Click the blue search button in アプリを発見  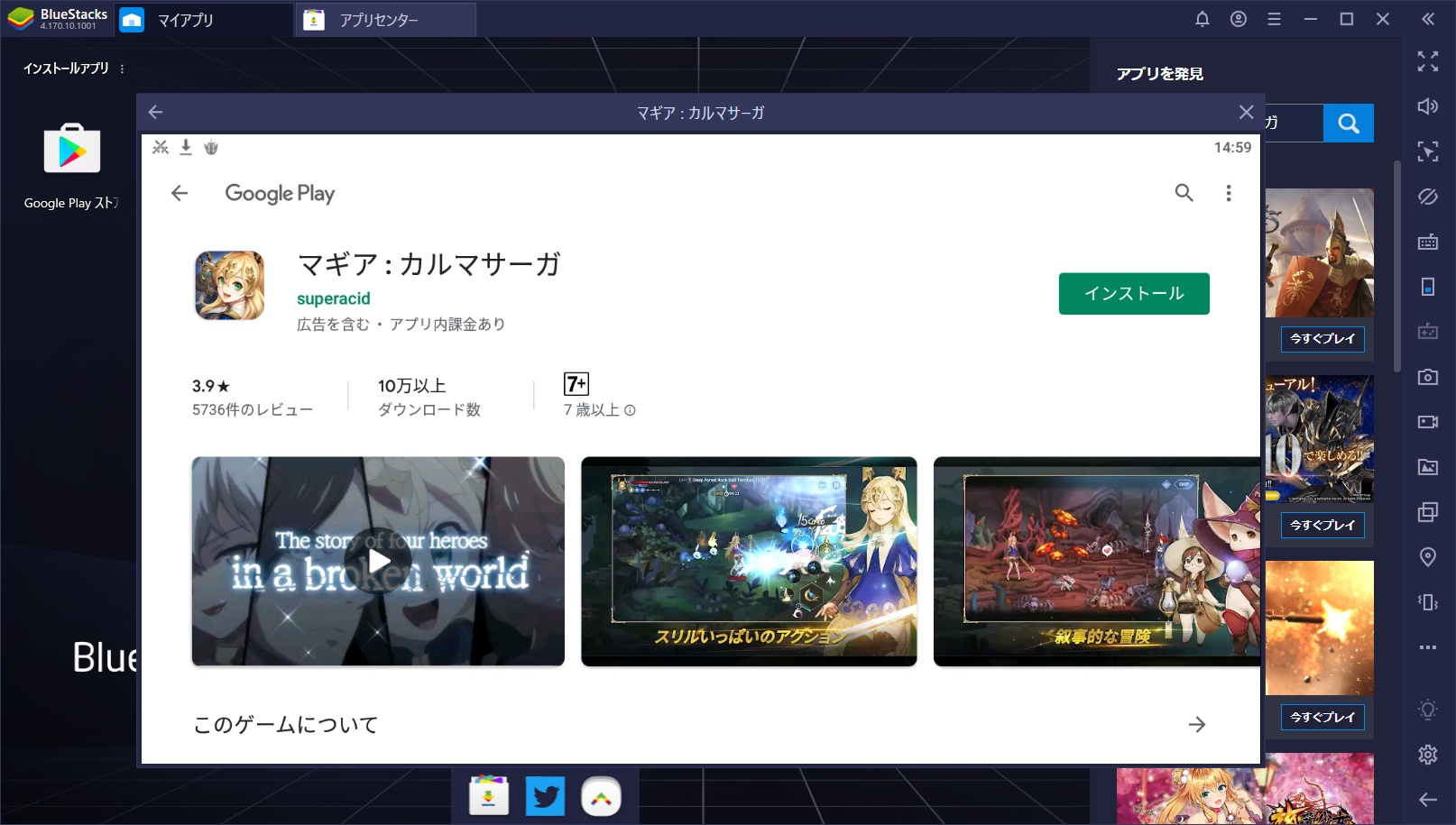(x=1349, y=124)
